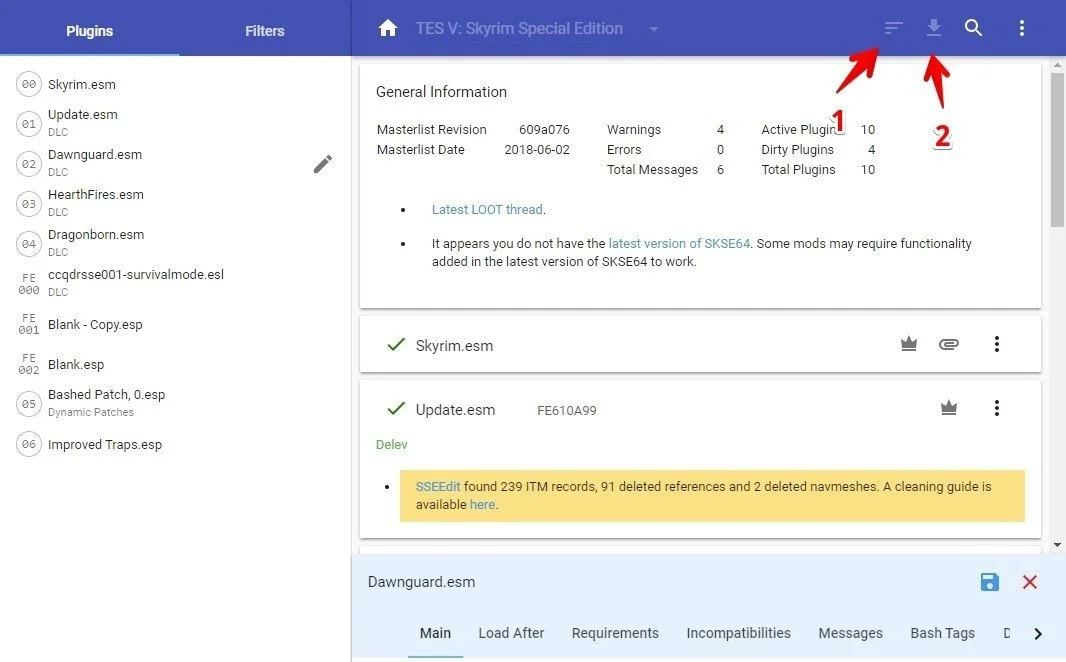Follow the cleaning guide 'here' link
This screenshot has height=662, width=1066.
pyautogui.click(x=482, y=504)
